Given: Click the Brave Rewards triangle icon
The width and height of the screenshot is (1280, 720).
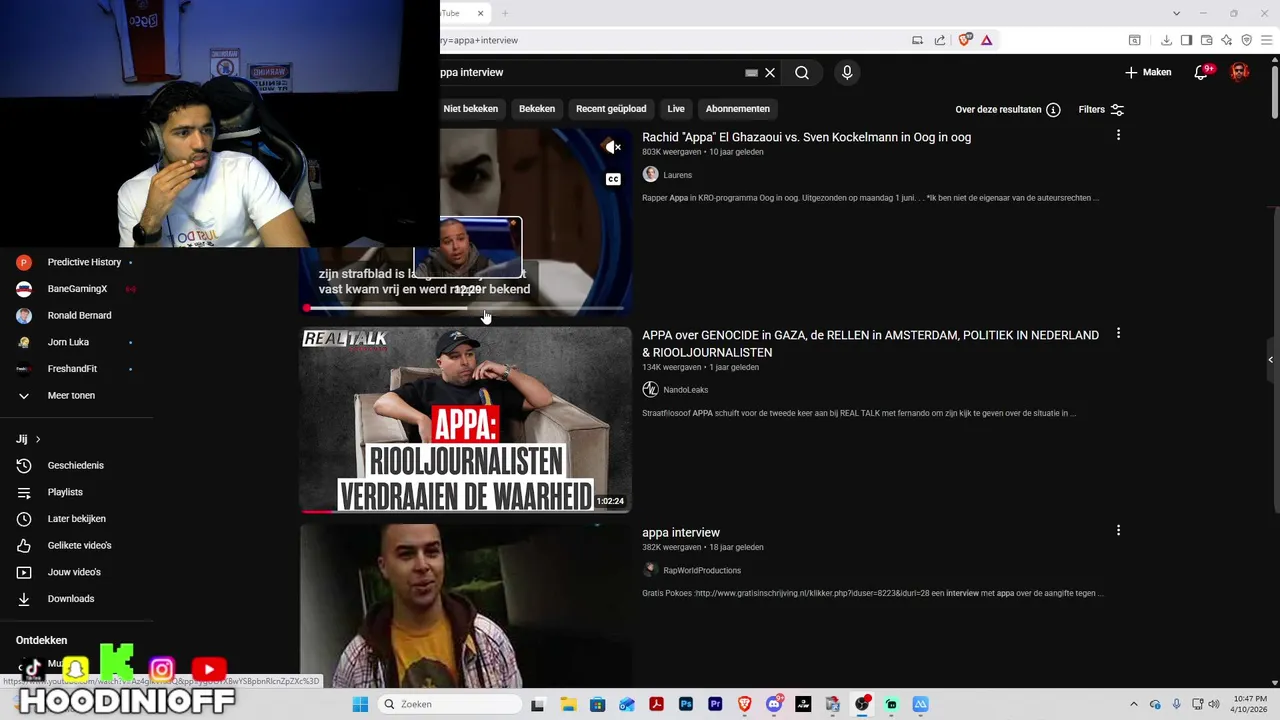Looking at the screenshot, I should click(x=987, y=40).
